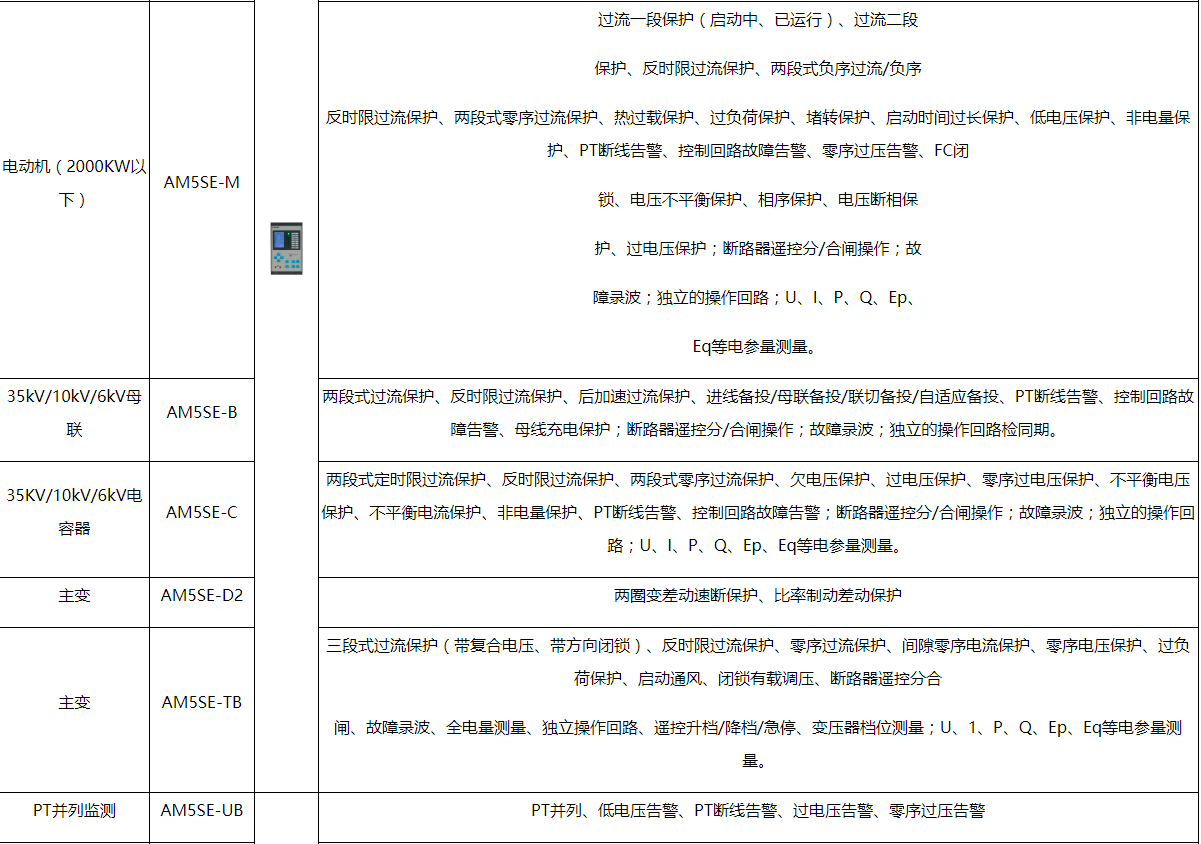Viewport: 1201px width, 844px height.
Task: Click the "35KV/10KV/6kV电容器" application cell
Action: pos(74,519)
